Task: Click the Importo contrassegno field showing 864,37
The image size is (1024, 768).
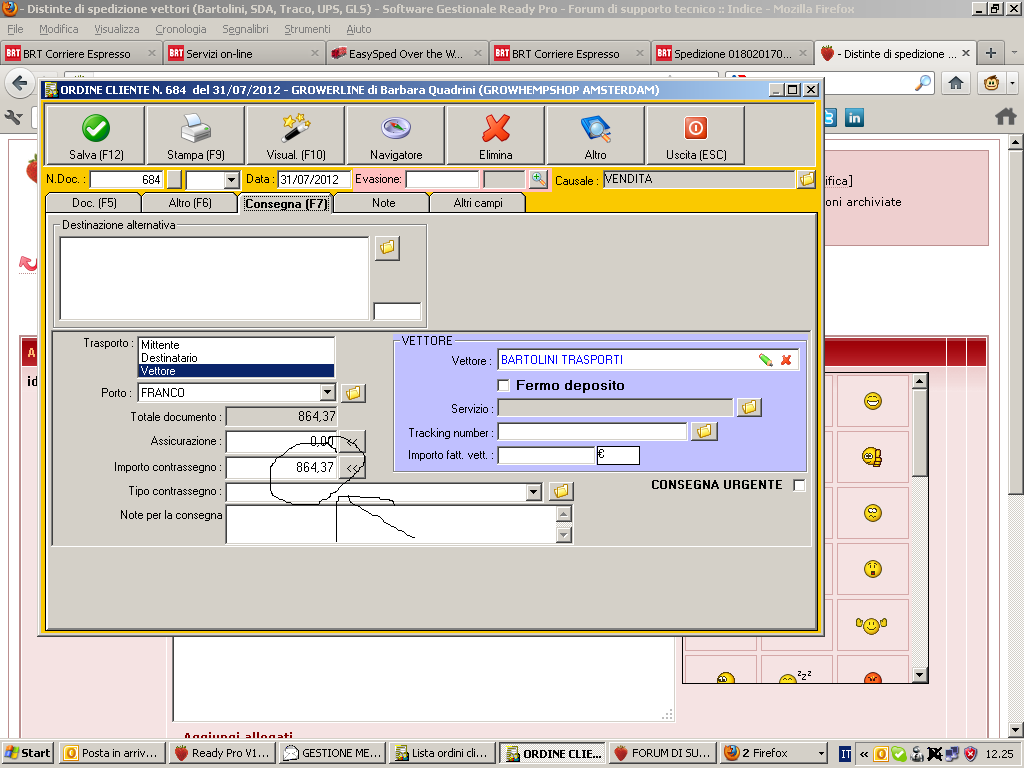Action: pos(281,468)
